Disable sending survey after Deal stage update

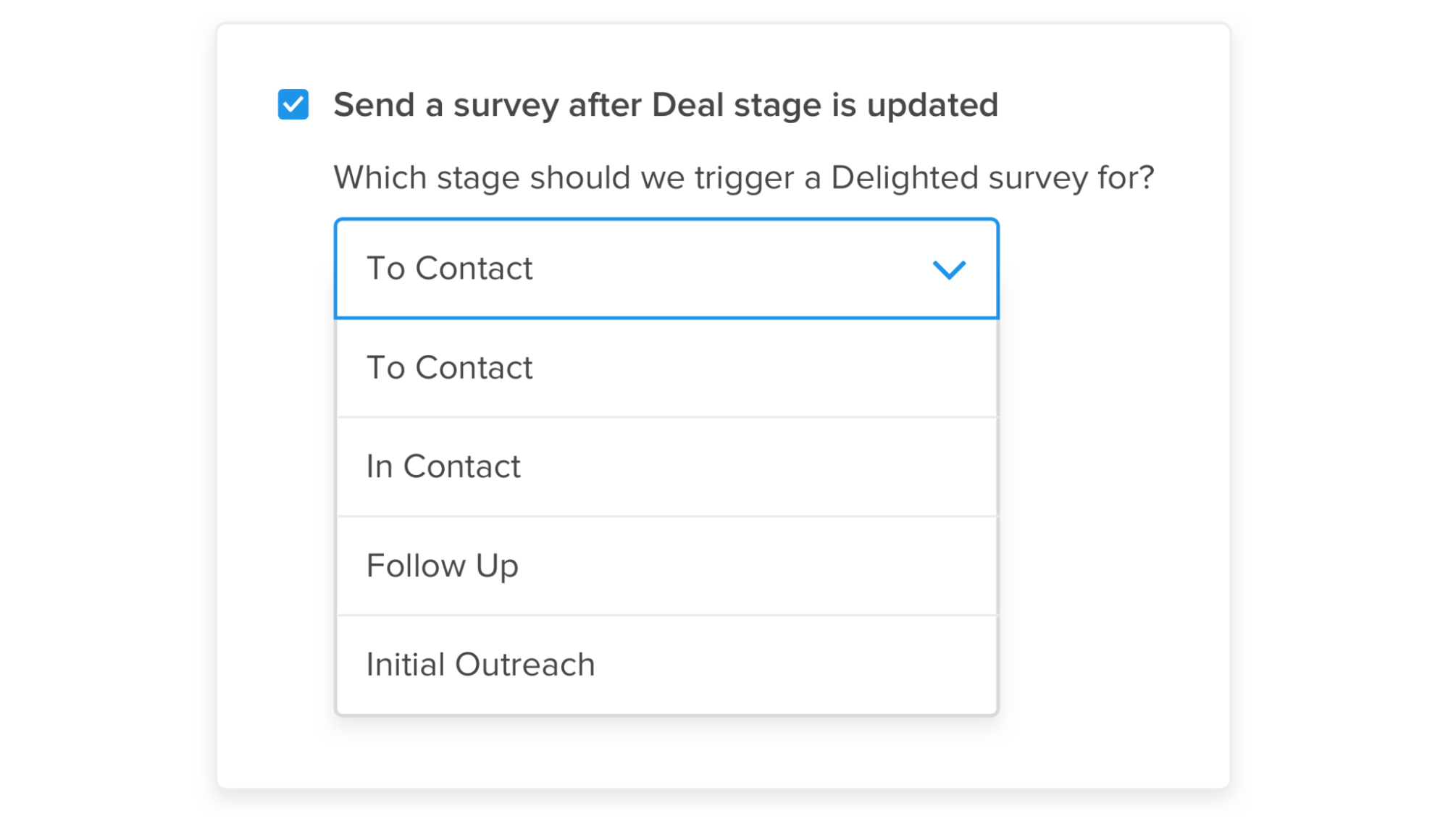coord(293,105)
